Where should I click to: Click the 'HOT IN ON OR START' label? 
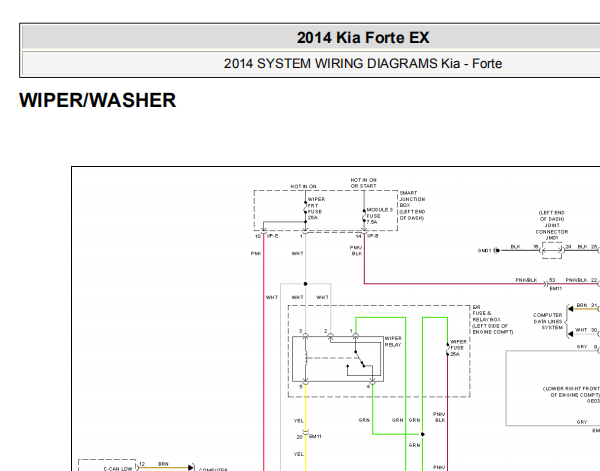[x=363, y=183]
